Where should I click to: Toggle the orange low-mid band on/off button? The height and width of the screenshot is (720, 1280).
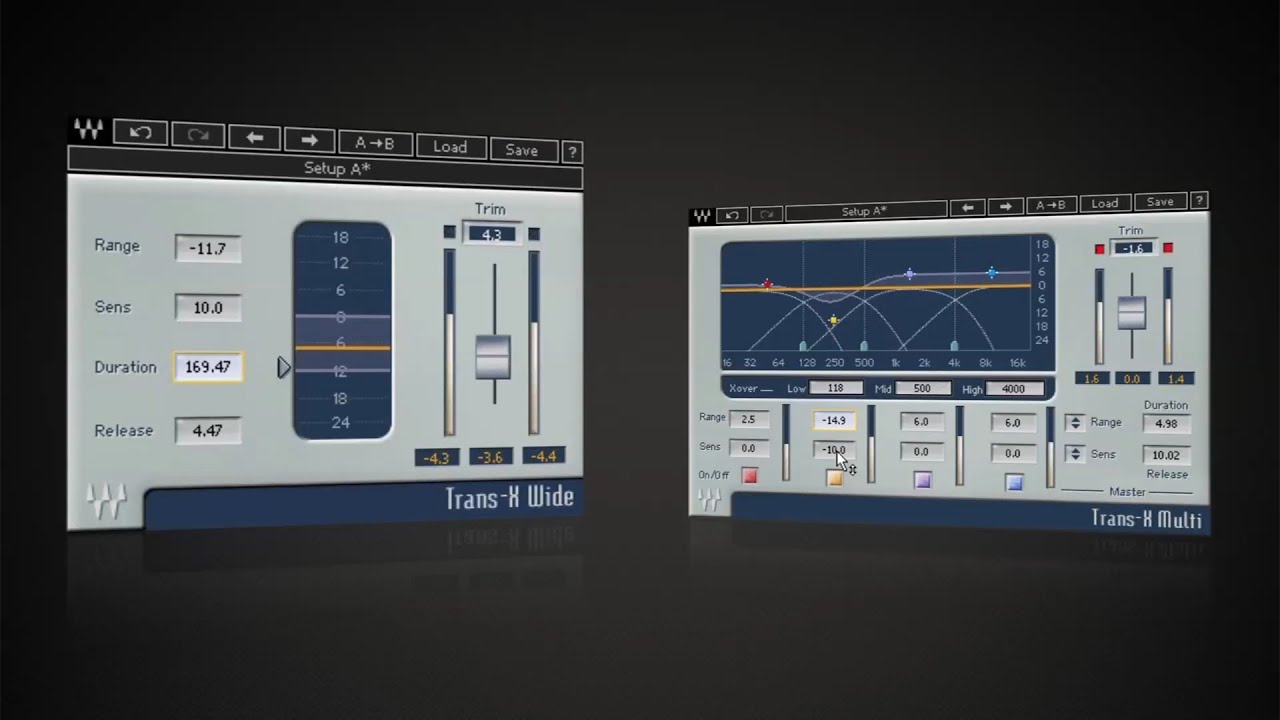pyautogui.click(x=835, y=478)
